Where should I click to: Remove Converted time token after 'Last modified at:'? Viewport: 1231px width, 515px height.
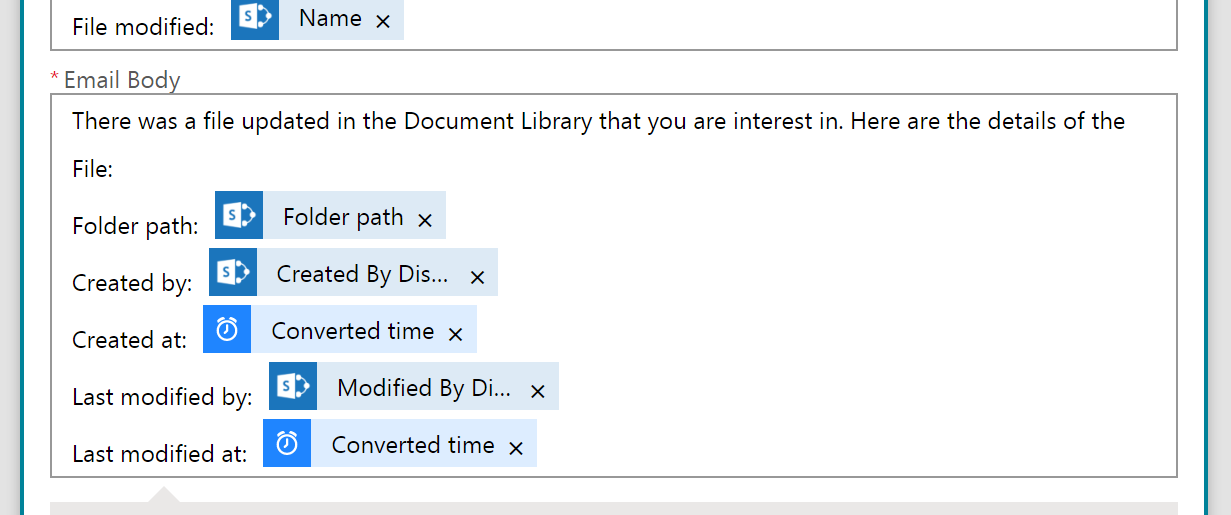[x=516, y=447]
